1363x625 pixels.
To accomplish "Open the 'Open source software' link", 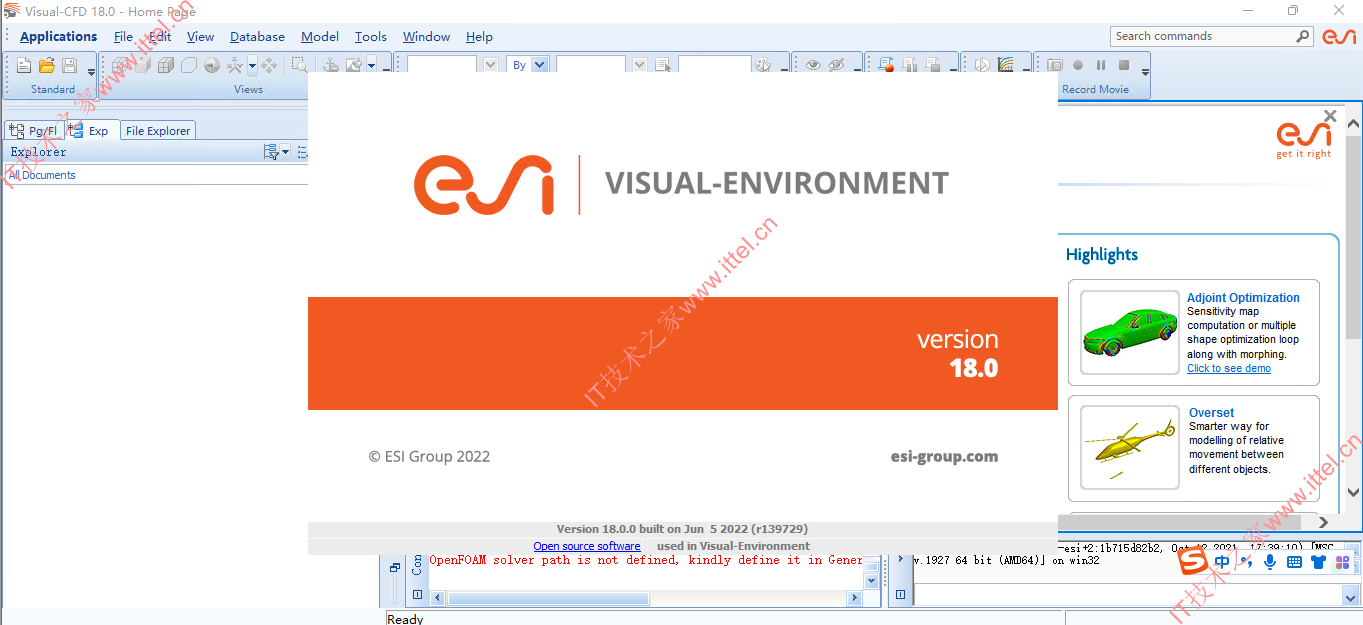I will coord(587,546).
